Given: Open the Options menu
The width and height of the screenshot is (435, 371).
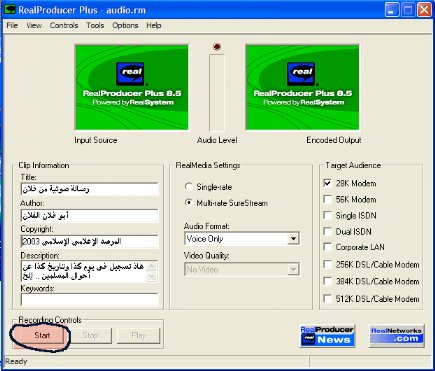Looking at the screenshot, I should [x=125, y=25].
